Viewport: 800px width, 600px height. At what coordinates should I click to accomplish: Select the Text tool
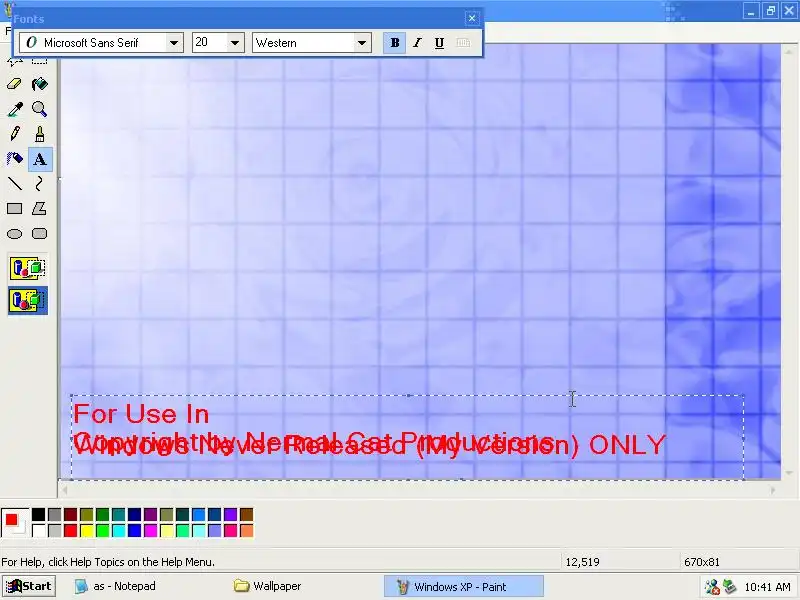point(40,159)
